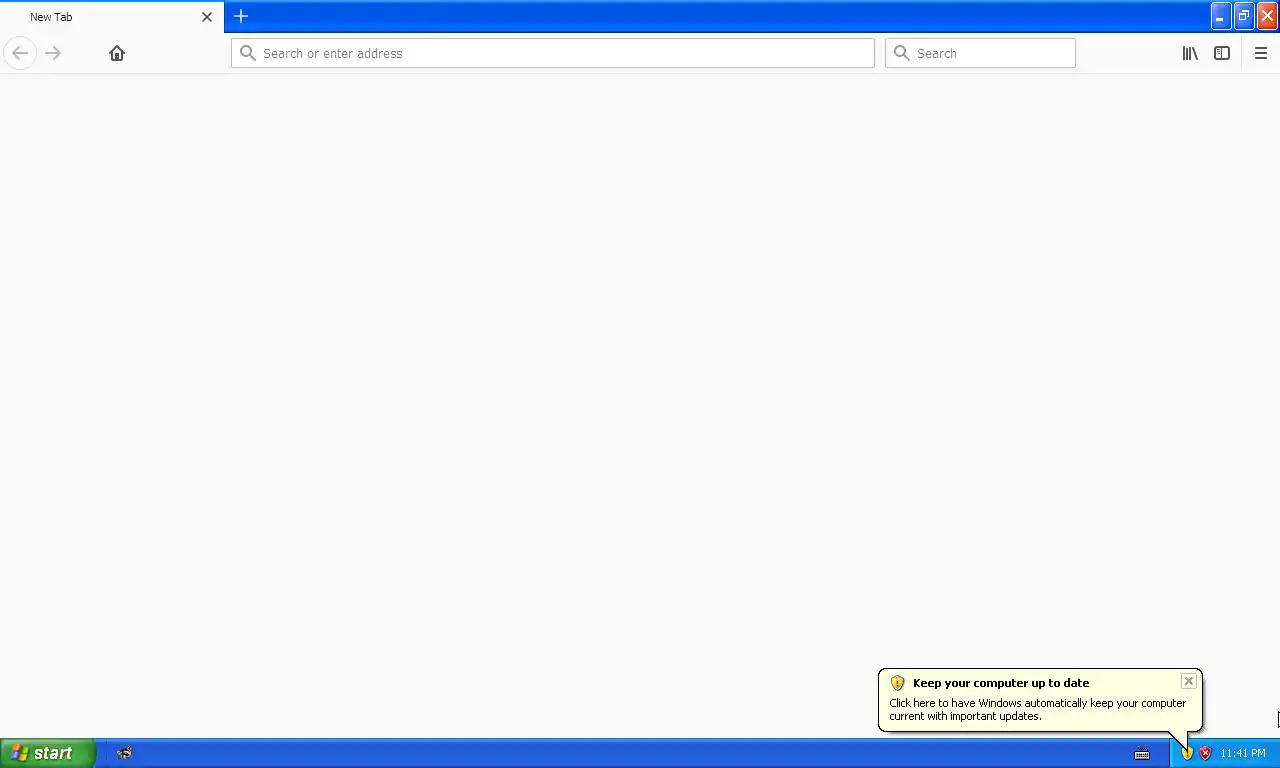
Task: Click the magnifier in the search box
Action: click(902, 53)
